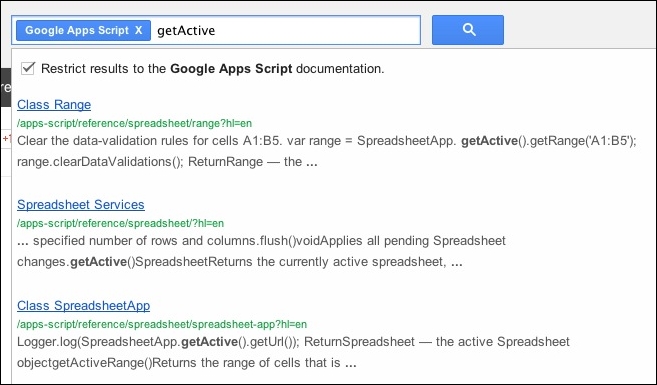Click the Restrict results to documentation label text
The width and height of the screenshot is (657, 385).
point(212,69)
